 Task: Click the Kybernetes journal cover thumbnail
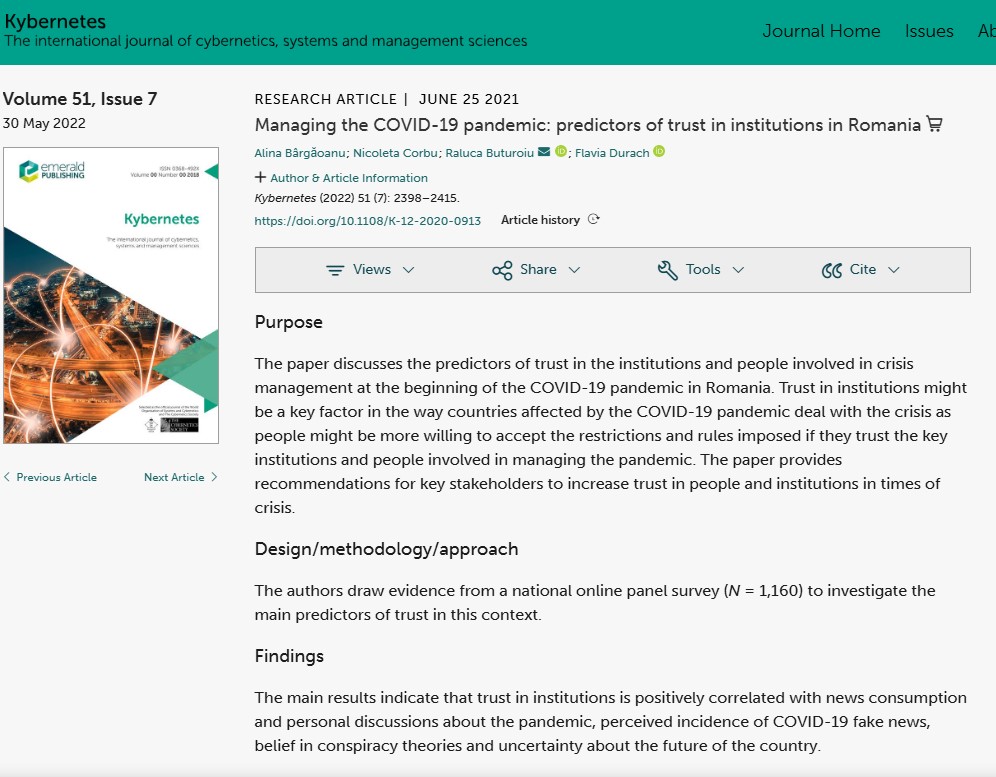click(x=111, y=295)
